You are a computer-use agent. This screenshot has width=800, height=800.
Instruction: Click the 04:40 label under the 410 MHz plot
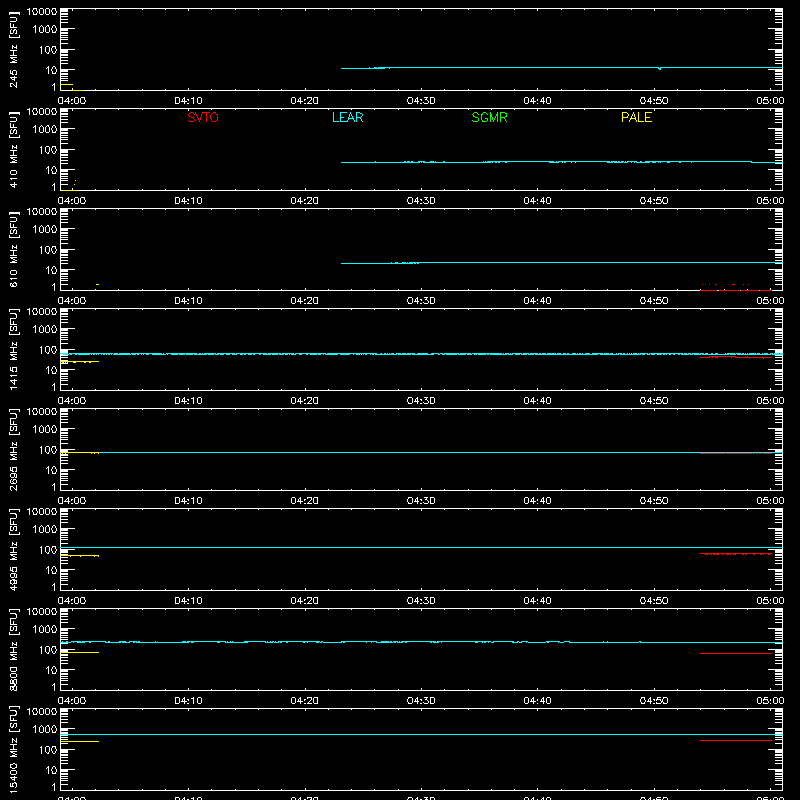537,201
